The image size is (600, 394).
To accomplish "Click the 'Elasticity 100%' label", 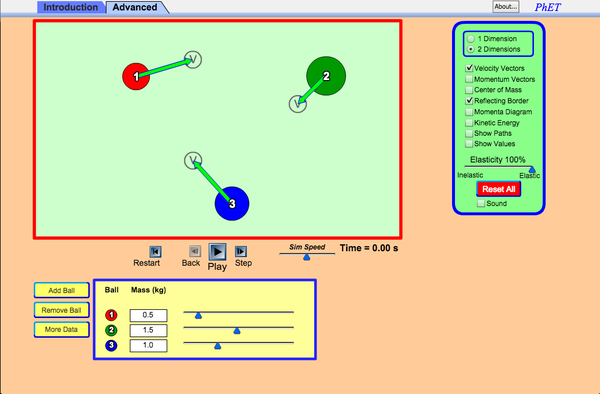I will pyautogui.click(x=497, y=160).
